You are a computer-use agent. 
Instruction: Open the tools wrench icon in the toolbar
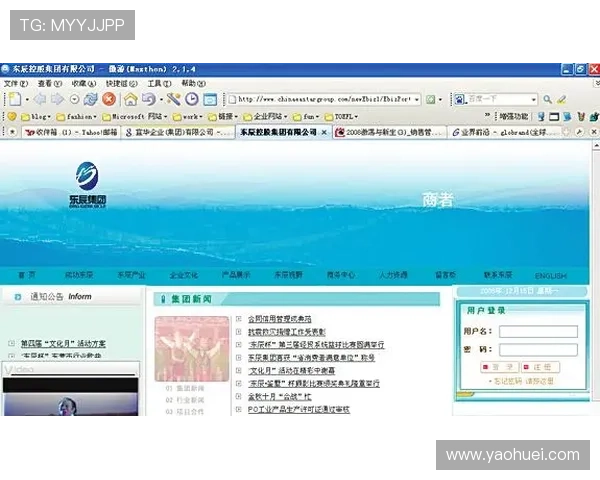point(173,100)
